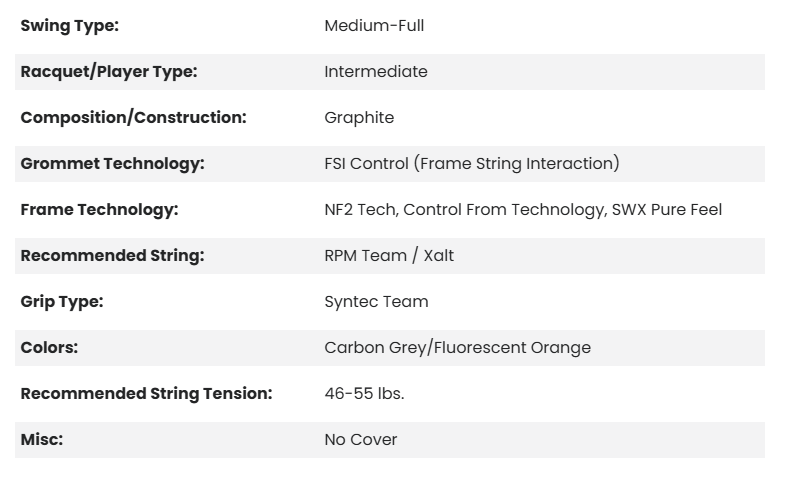Select the RPM Team / Xalt value
The image size is (794, 500).
pyautogui.click(x=389, y=256)
